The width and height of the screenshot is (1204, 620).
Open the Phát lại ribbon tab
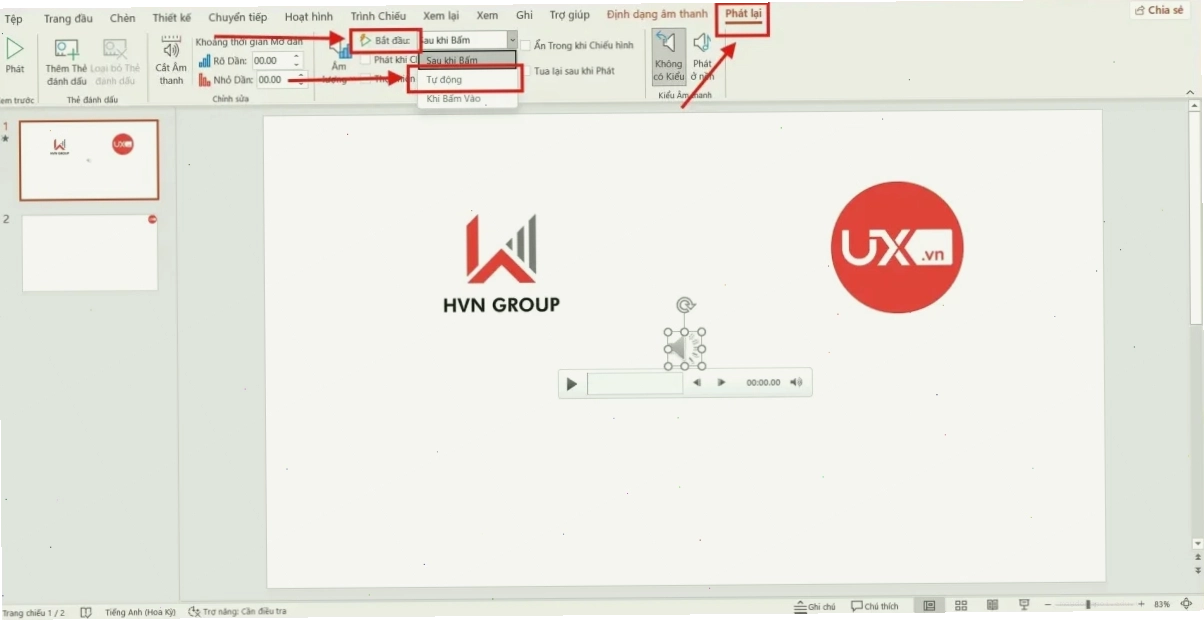click(743, 14)
